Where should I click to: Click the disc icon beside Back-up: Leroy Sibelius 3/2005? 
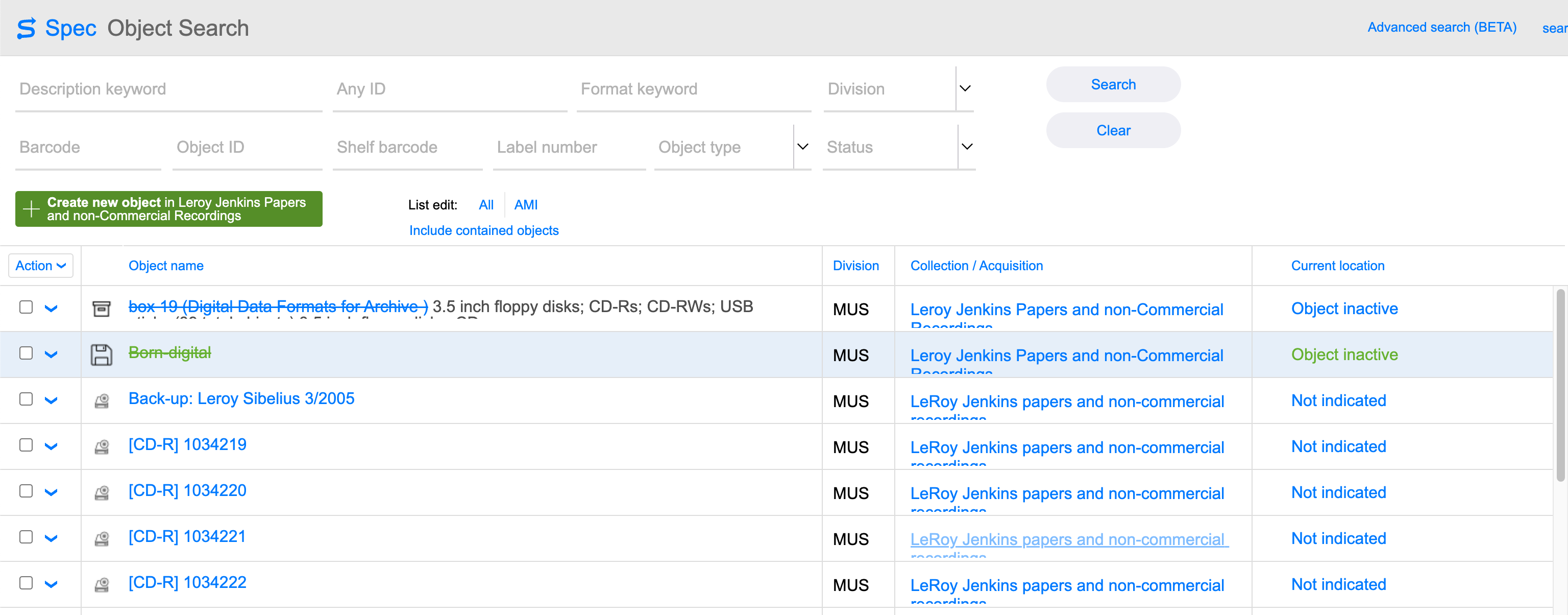(102, 401)
